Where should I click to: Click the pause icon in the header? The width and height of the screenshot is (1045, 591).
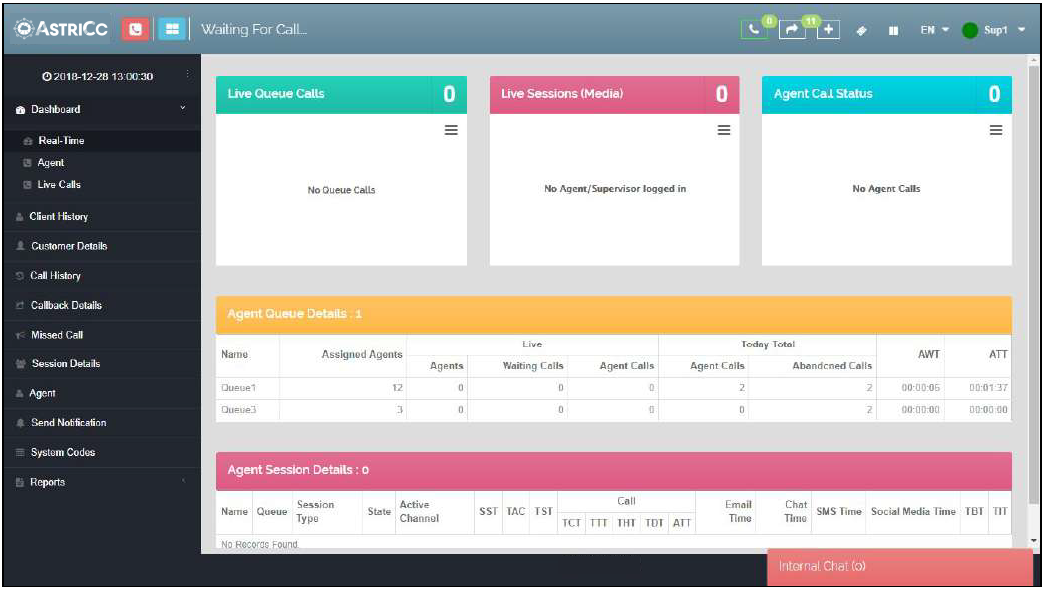(893, 30)
